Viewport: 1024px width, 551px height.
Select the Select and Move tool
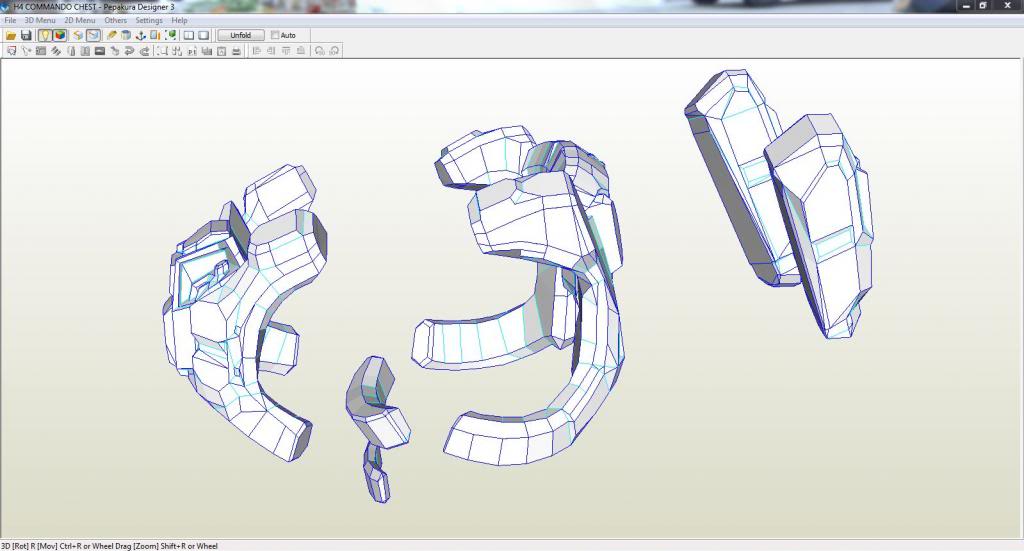point(11,51)
